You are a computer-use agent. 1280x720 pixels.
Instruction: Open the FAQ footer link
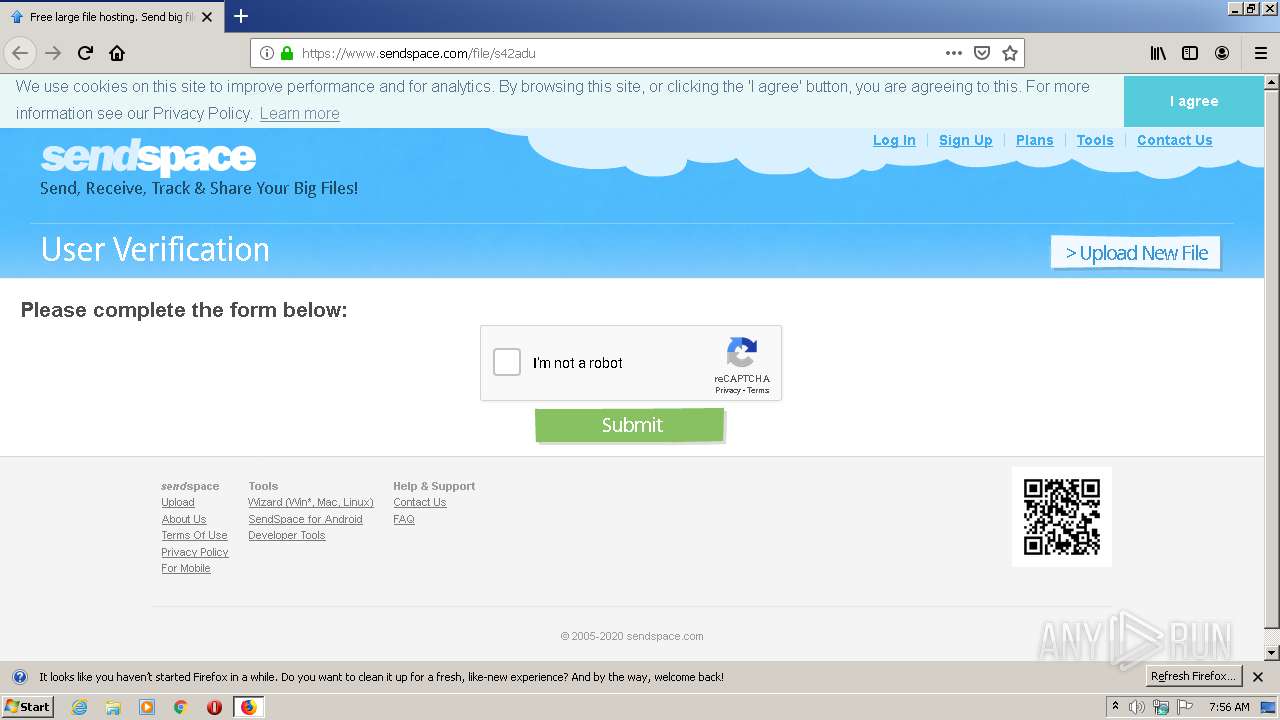tap(404, 519)
